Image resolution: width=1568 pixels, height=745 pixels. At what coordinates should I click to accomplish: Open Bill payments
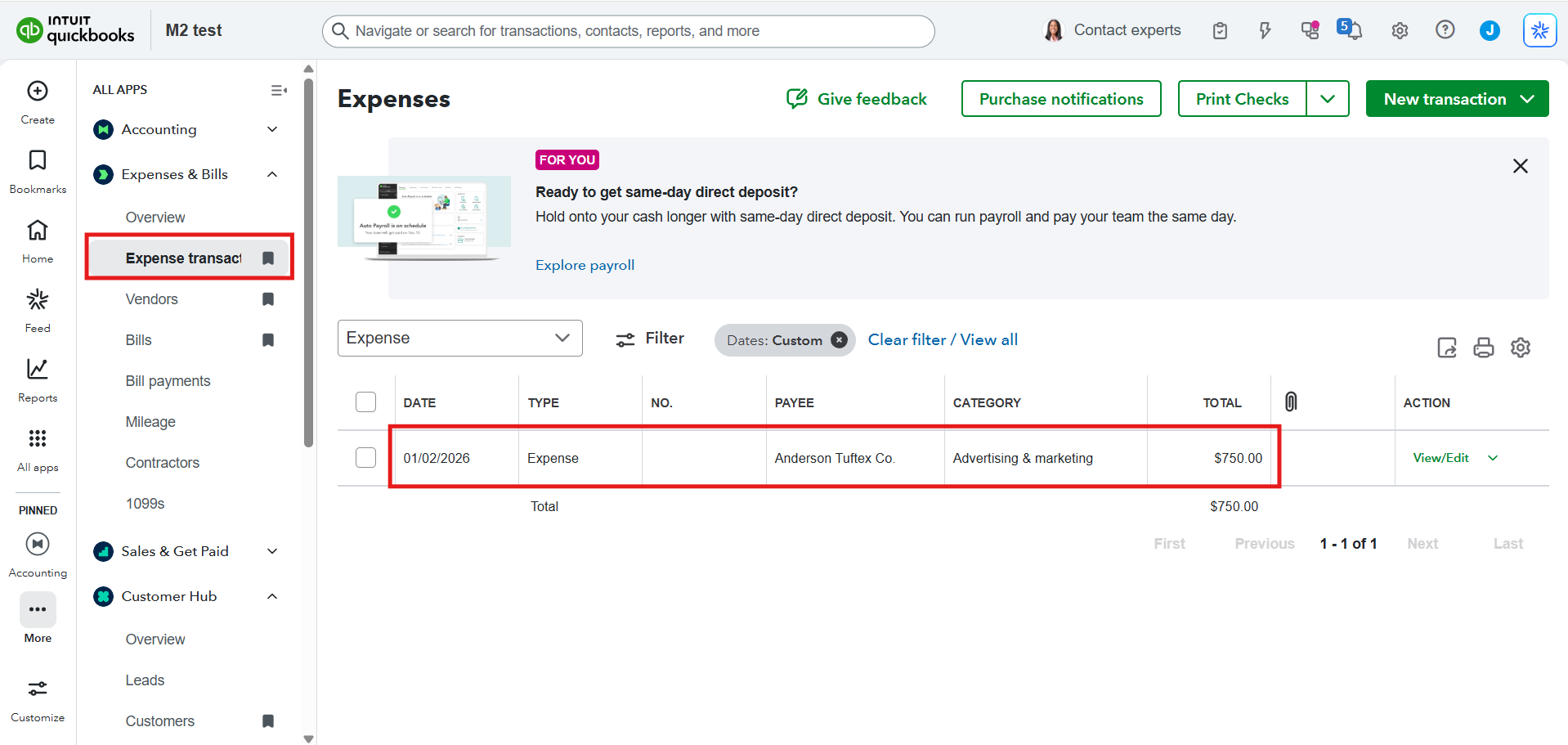168,381
